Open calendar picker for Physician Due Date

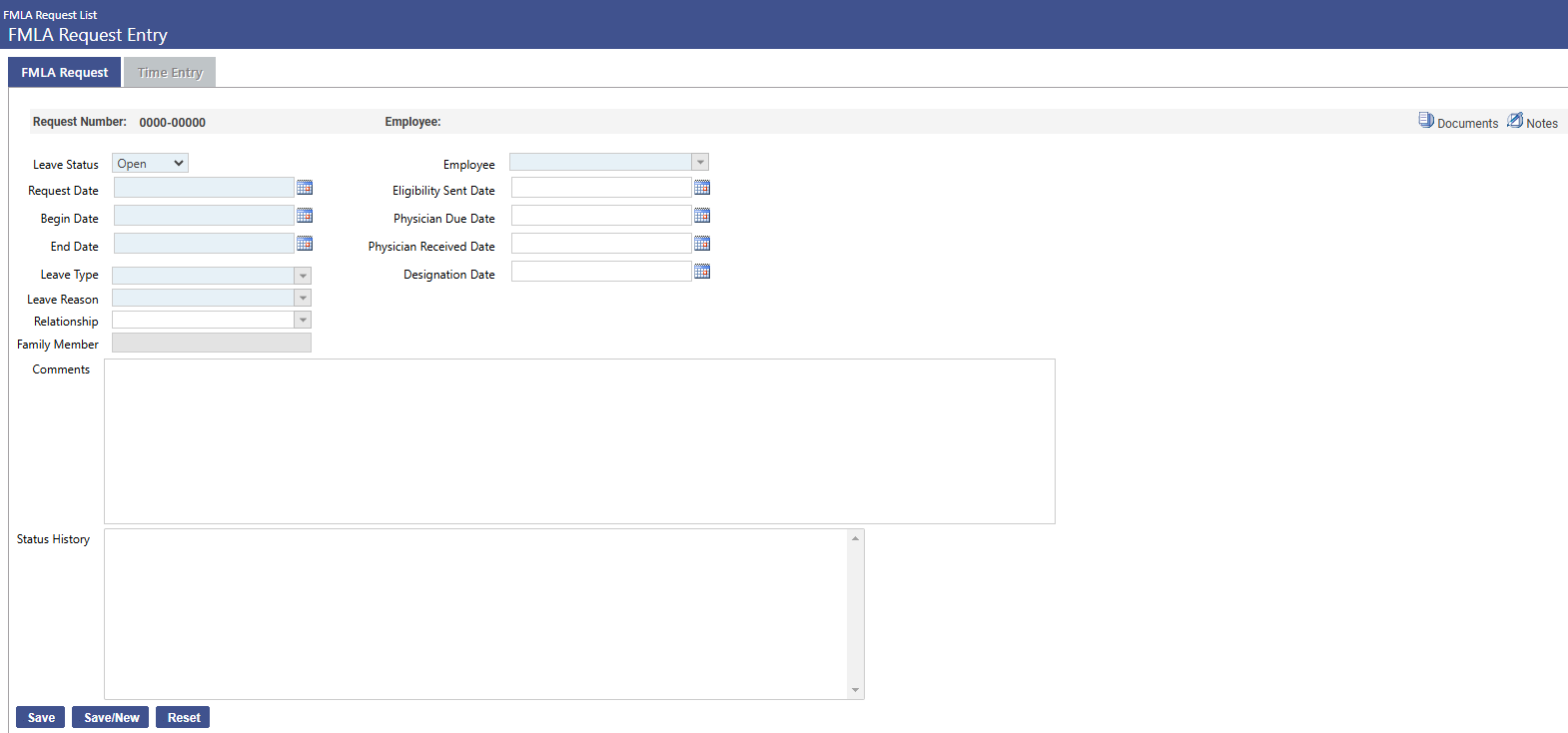click(x=702, y=216)
